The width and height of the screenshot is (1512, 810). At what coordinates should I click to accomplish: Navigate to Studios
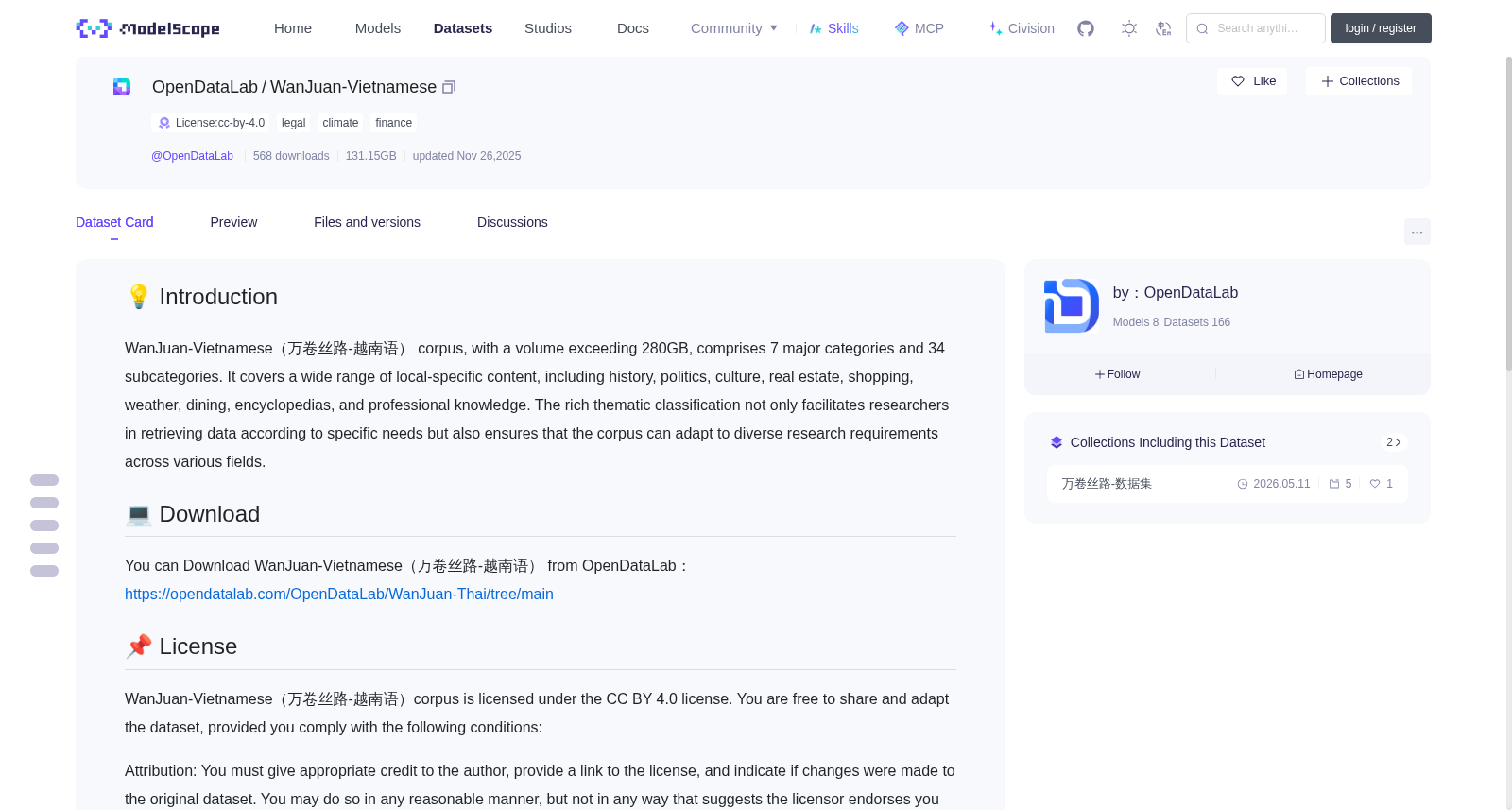click(548, 28)
